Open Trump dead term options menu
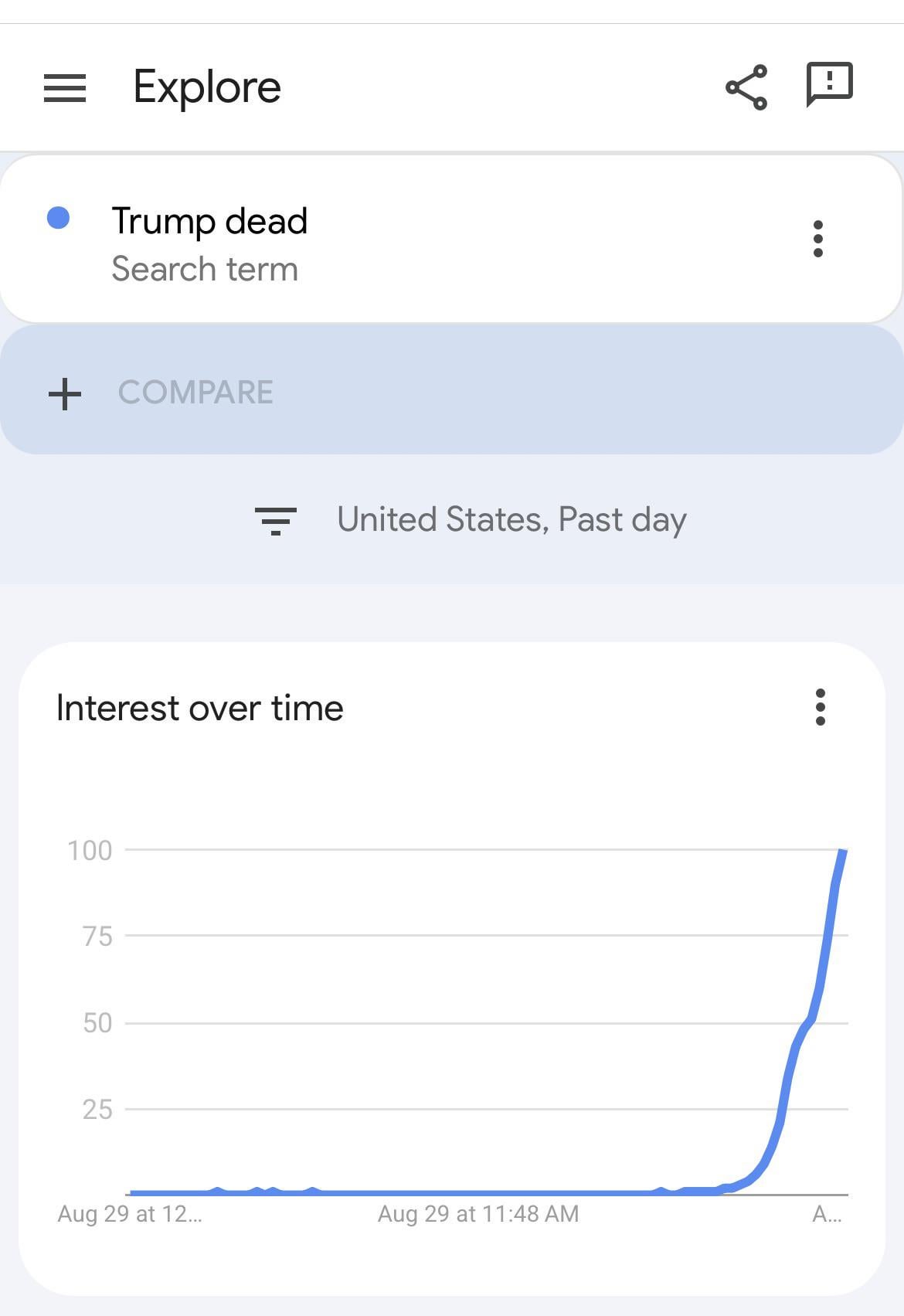The image size is (904, 1316). [818, 239]
